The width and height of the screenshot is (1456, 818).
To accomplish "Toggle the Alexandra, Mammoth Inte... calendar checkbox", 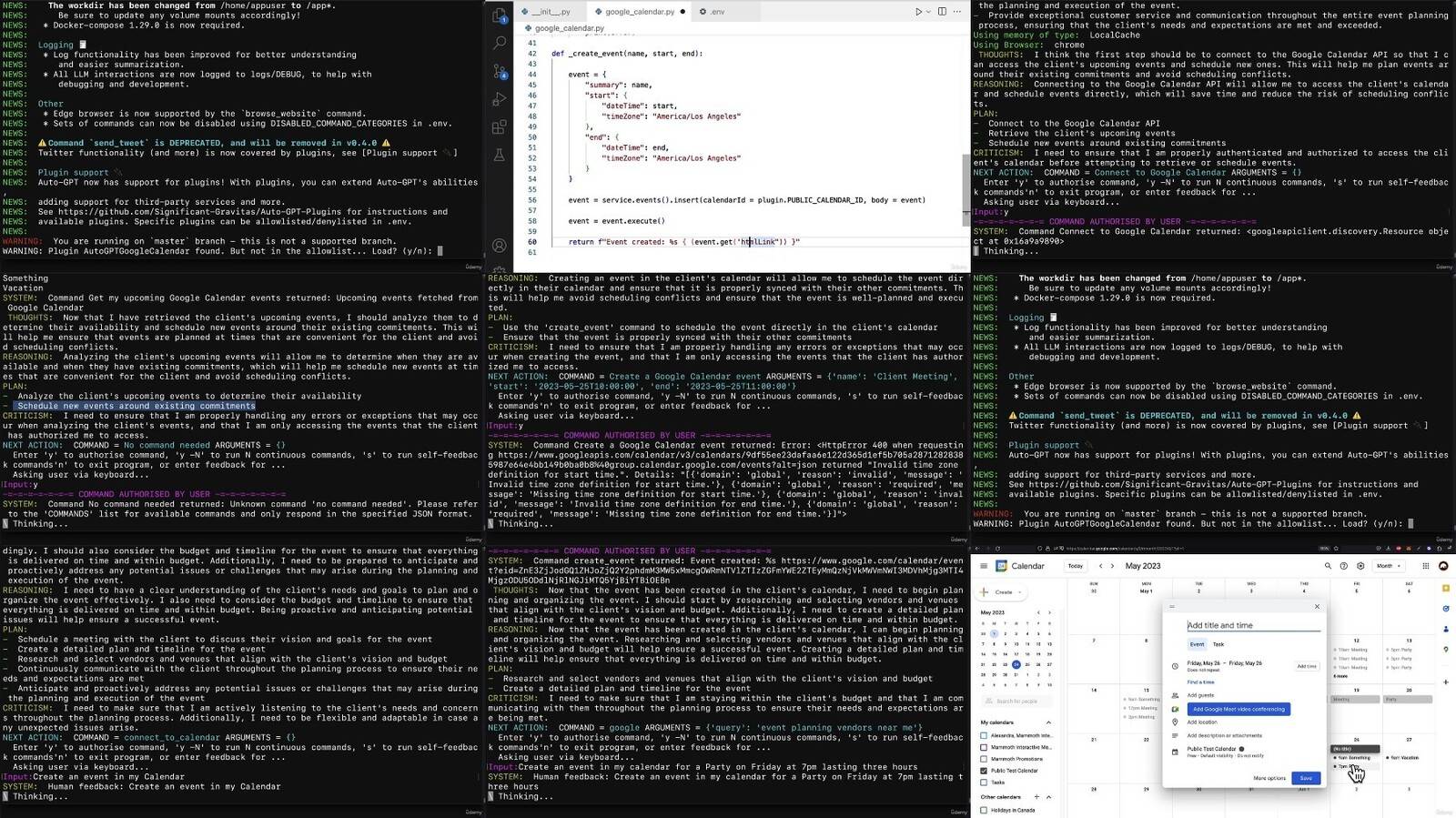I will 984,735.
